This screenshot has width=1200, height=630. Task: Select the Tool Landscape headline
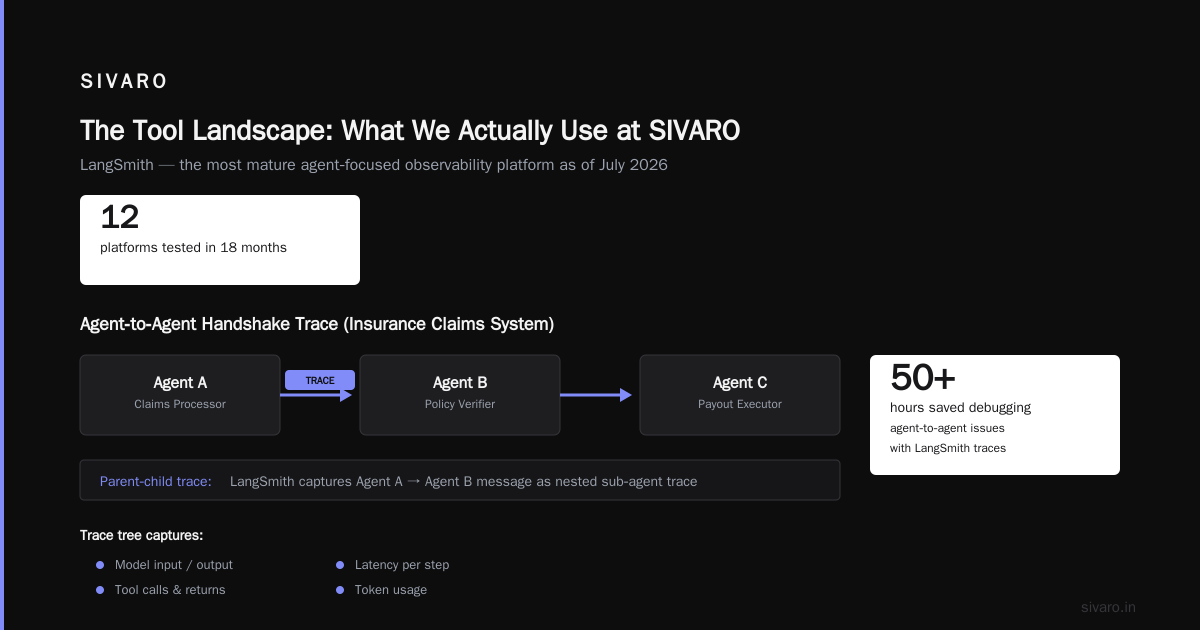[x=410, y=131]
